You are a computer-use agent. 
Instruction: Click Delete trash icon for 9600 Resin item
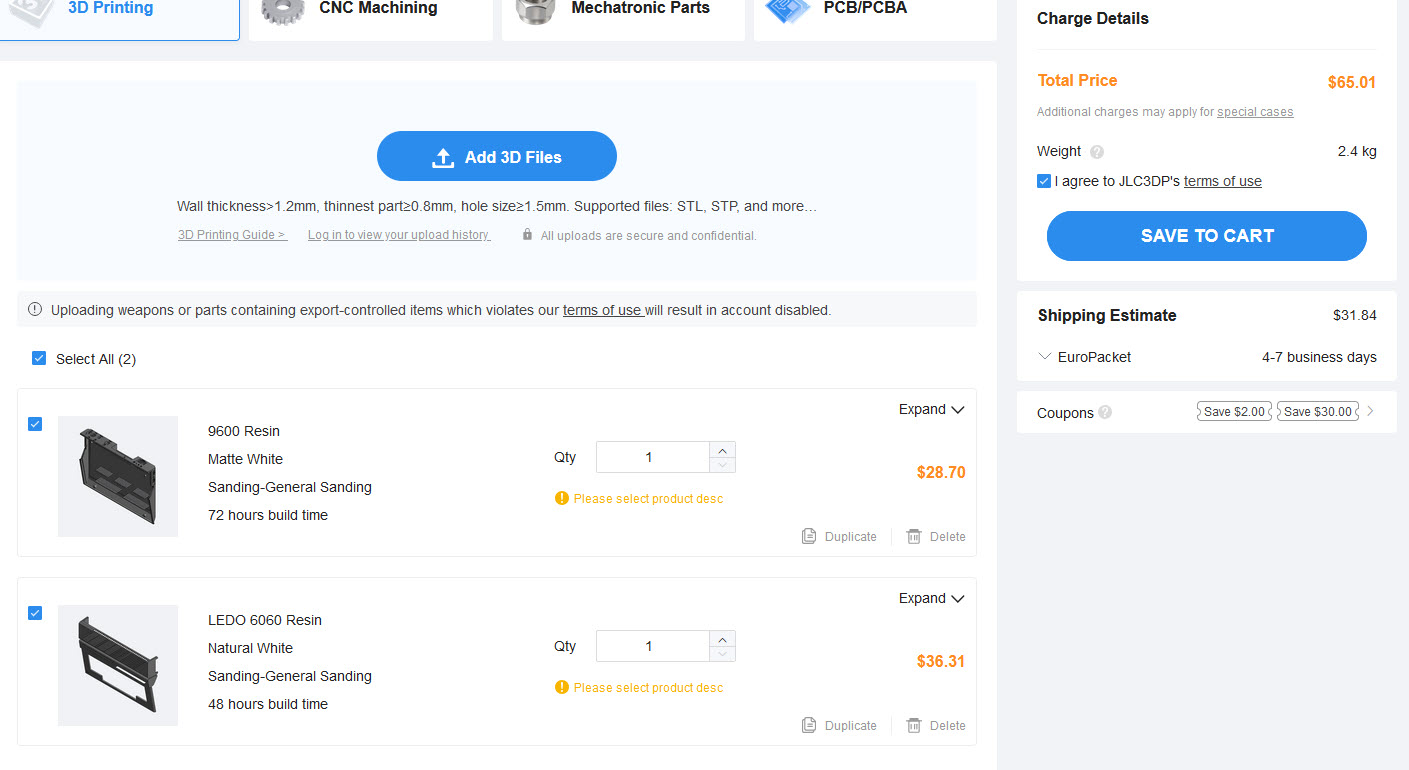[914, 537]
